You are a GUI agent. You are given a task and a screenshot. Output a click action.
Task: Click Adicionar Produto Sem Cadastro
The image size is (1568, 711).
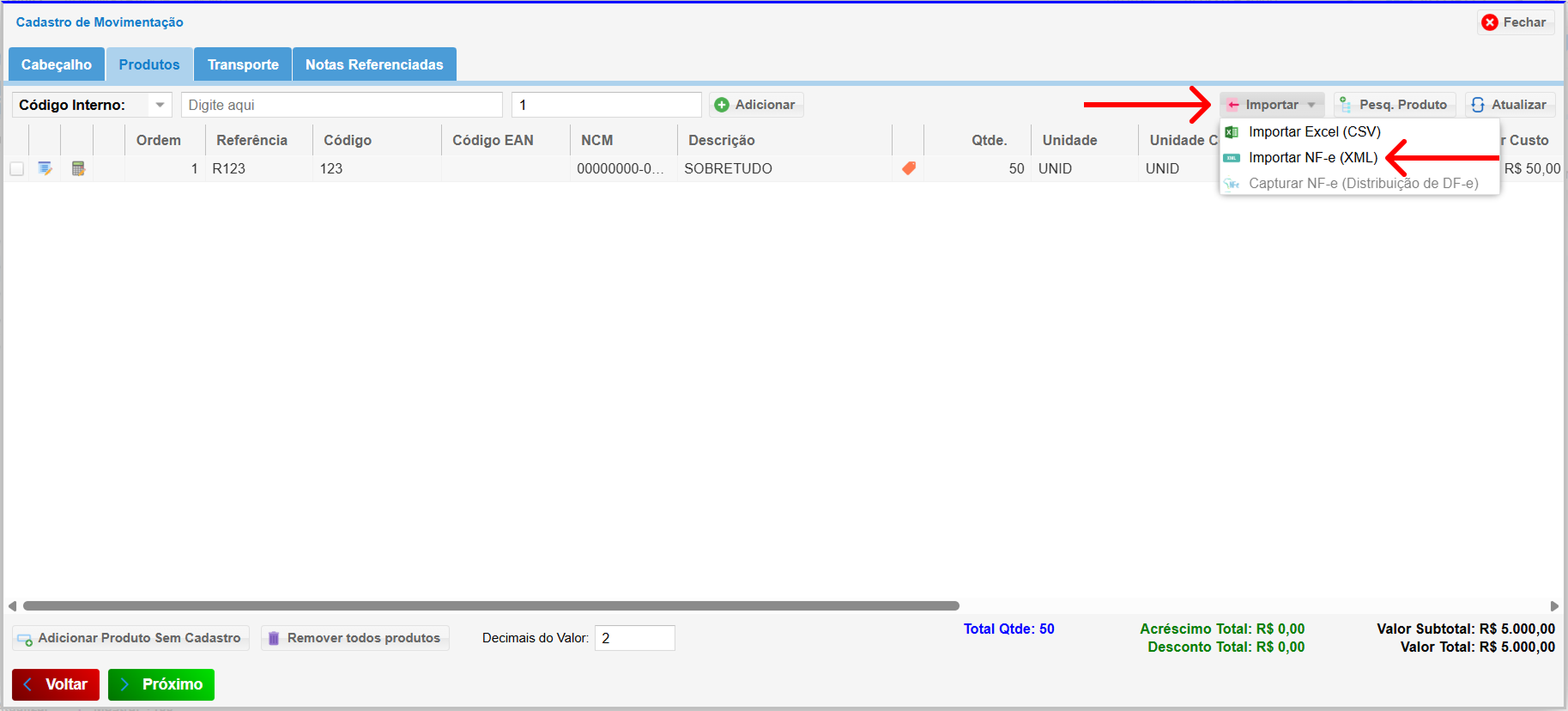pos(130,638)
